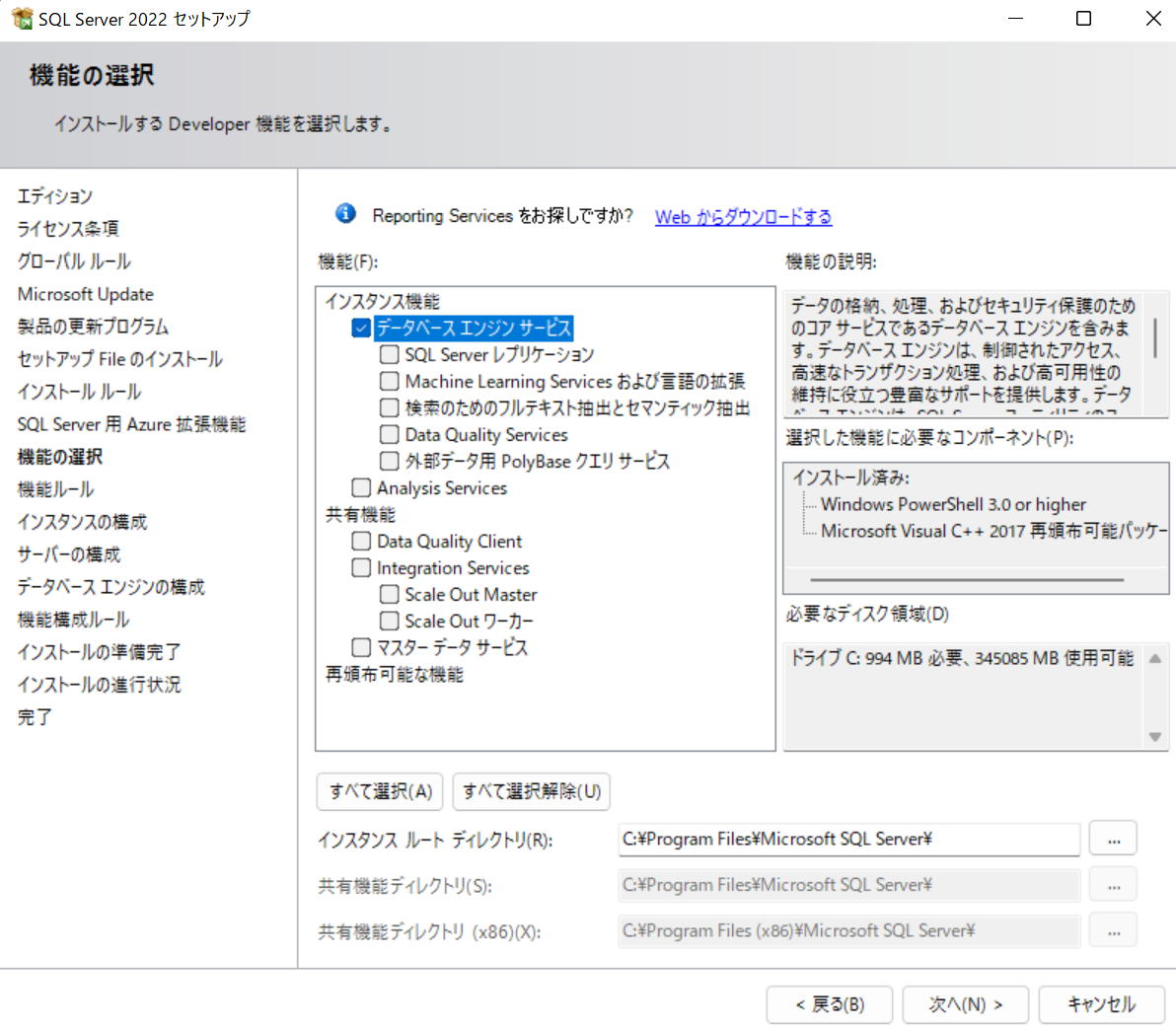
Task: Click the bold 機能の選択 sidebar step
Action: tap(60, 457)
